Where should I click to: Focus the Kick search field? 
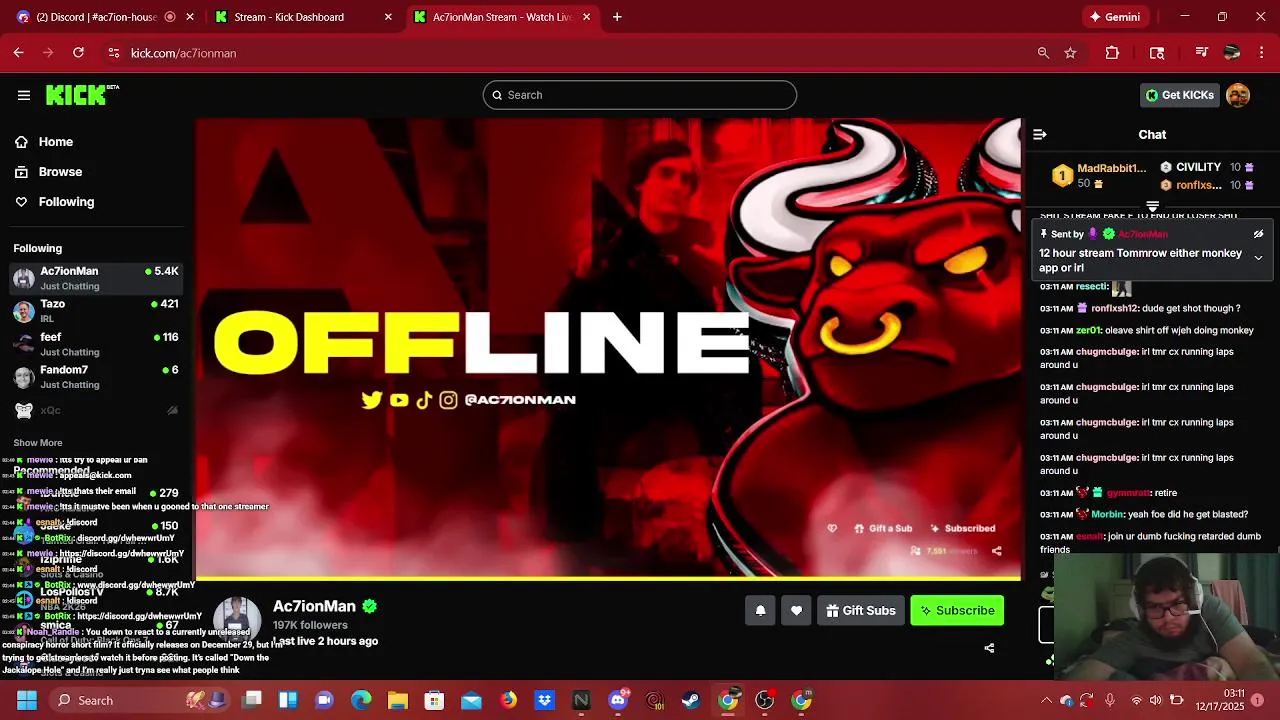point(640,95)
